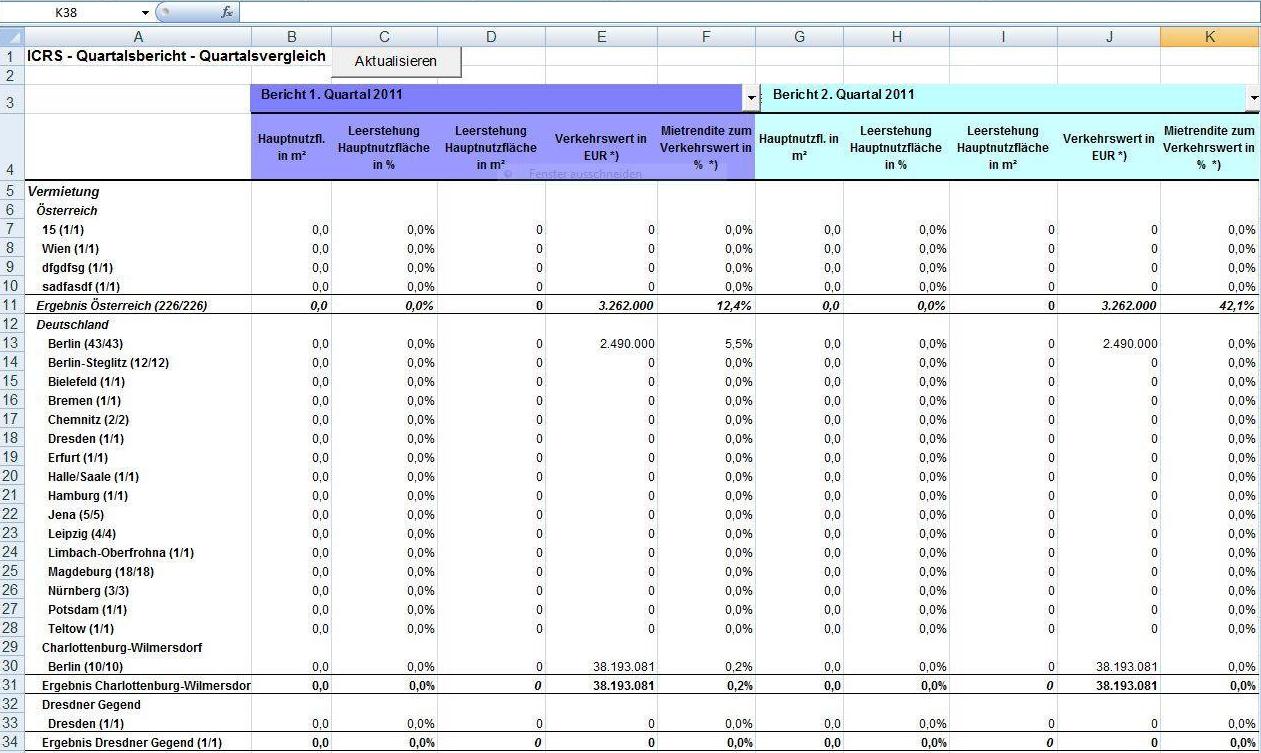Screen dimensions: 1261x753
Task: Click the 'Hauptnutzfl. in m²' header in column G
Action: tap(799, 147)
